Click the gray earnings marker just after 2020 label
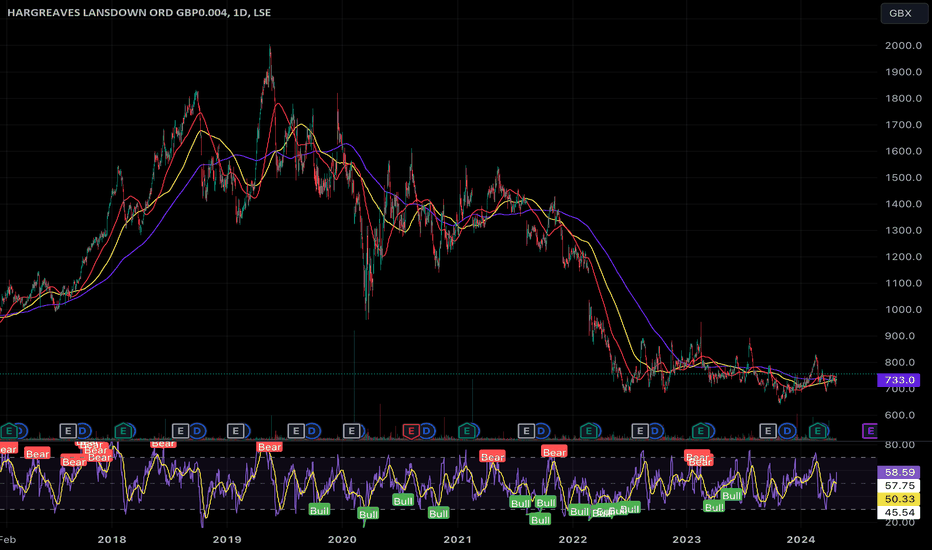 (x=352, y=430)
